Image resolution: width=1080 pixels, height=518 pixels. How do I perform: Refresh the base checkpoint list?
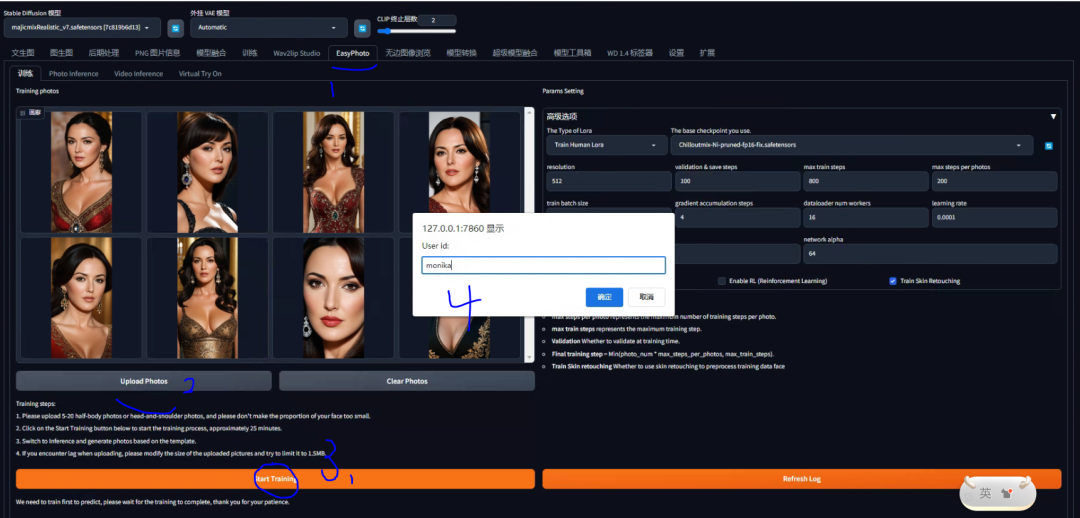tap(1049, 146)
